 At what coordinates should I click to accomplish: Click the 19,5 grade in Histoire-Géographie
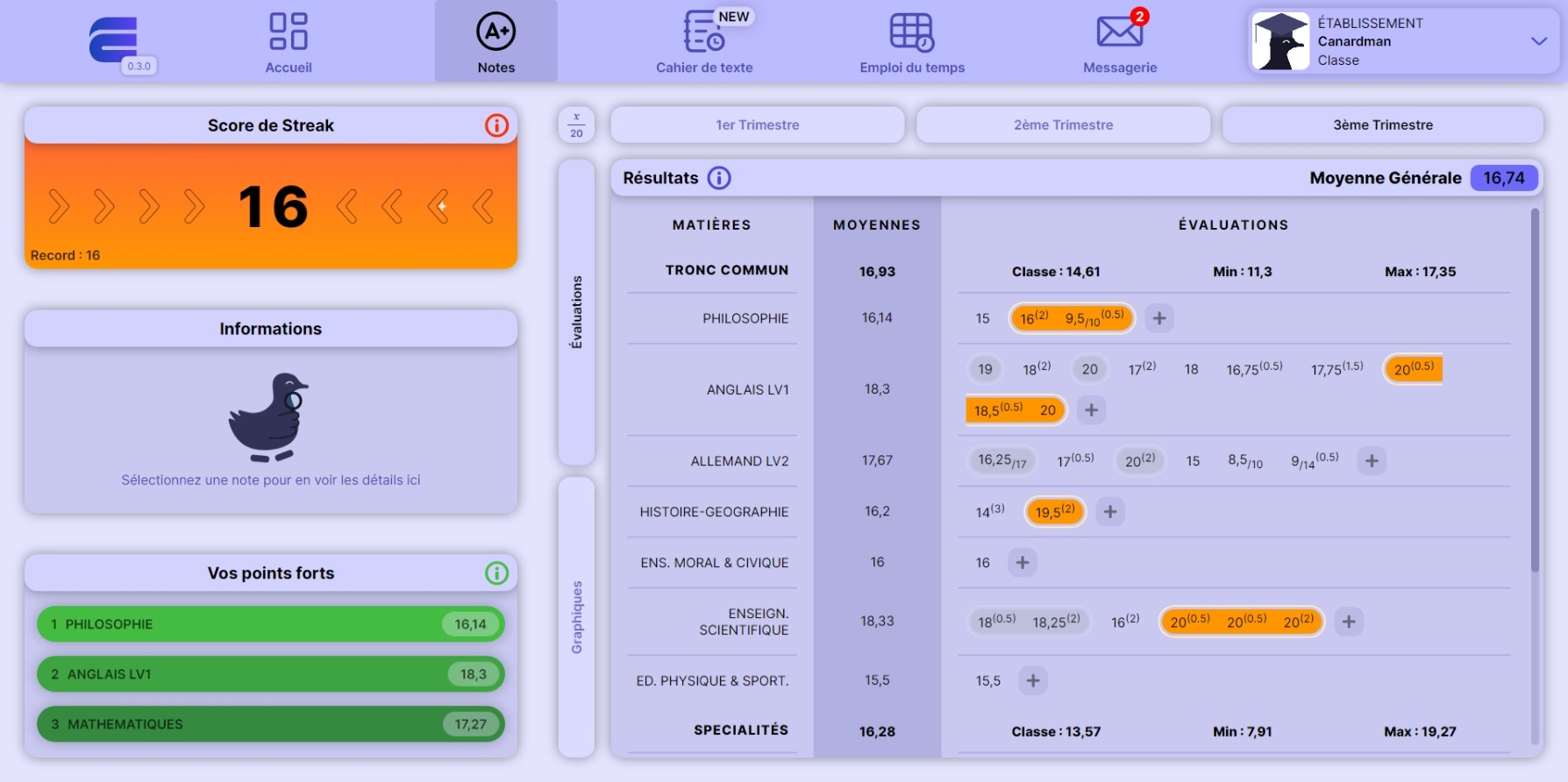(x=1055, y=512)
